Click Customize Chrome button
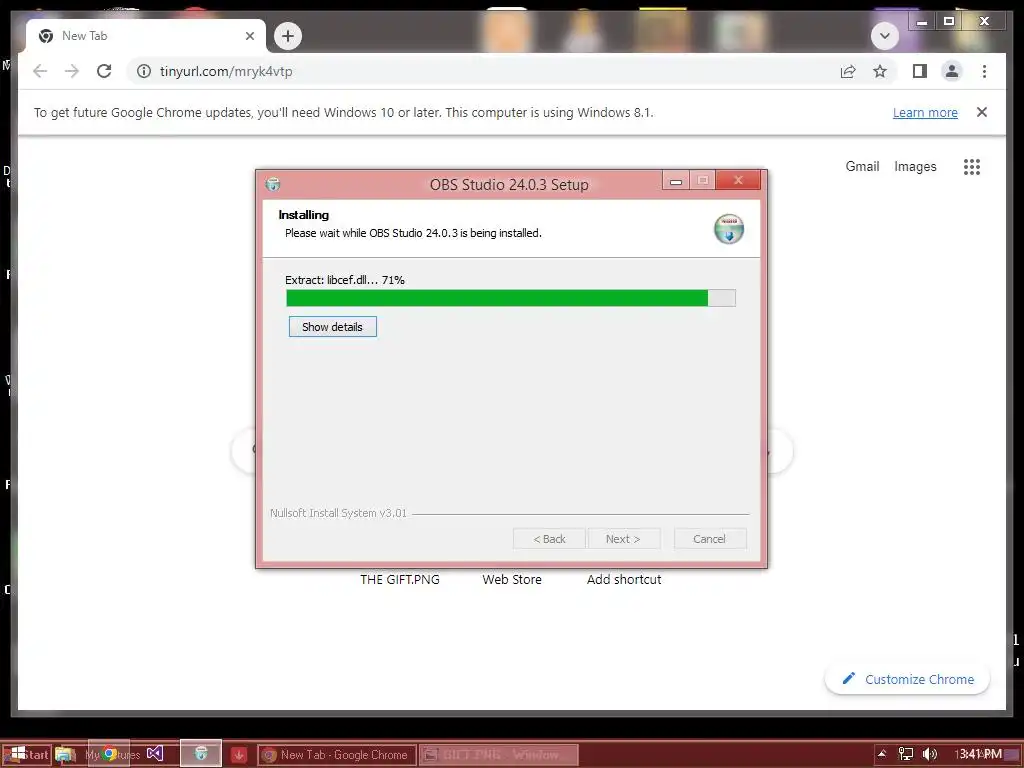This screenshot has width=1024, height=768. 907,679
